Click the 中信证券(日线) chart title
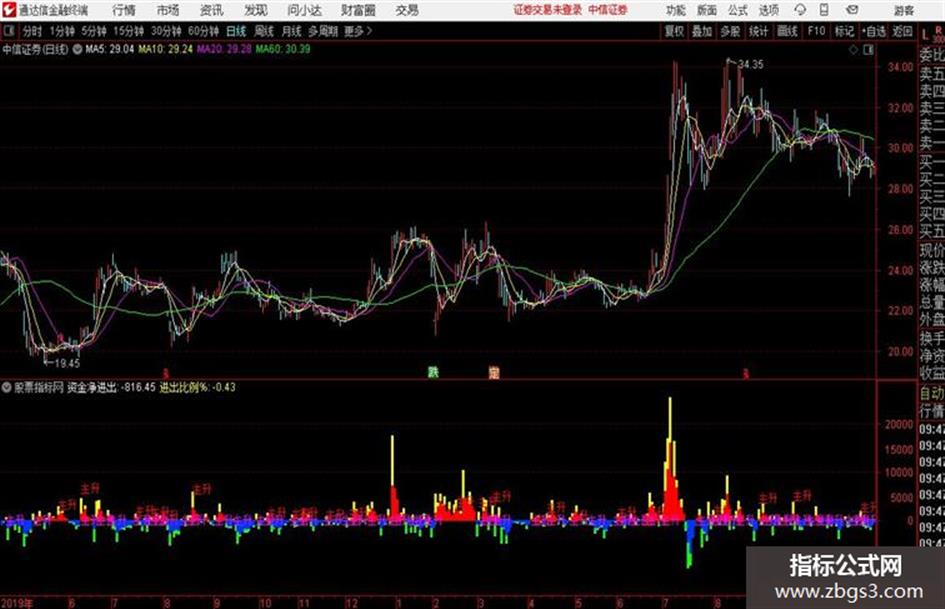The image size is (945, 609). pyautogui.click(x=36, y=49)
